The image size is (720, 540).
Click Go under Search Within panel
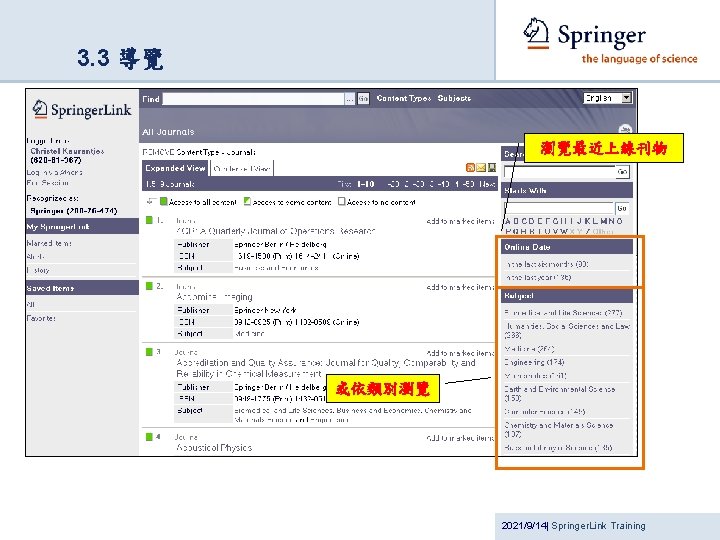click(622, 172)
